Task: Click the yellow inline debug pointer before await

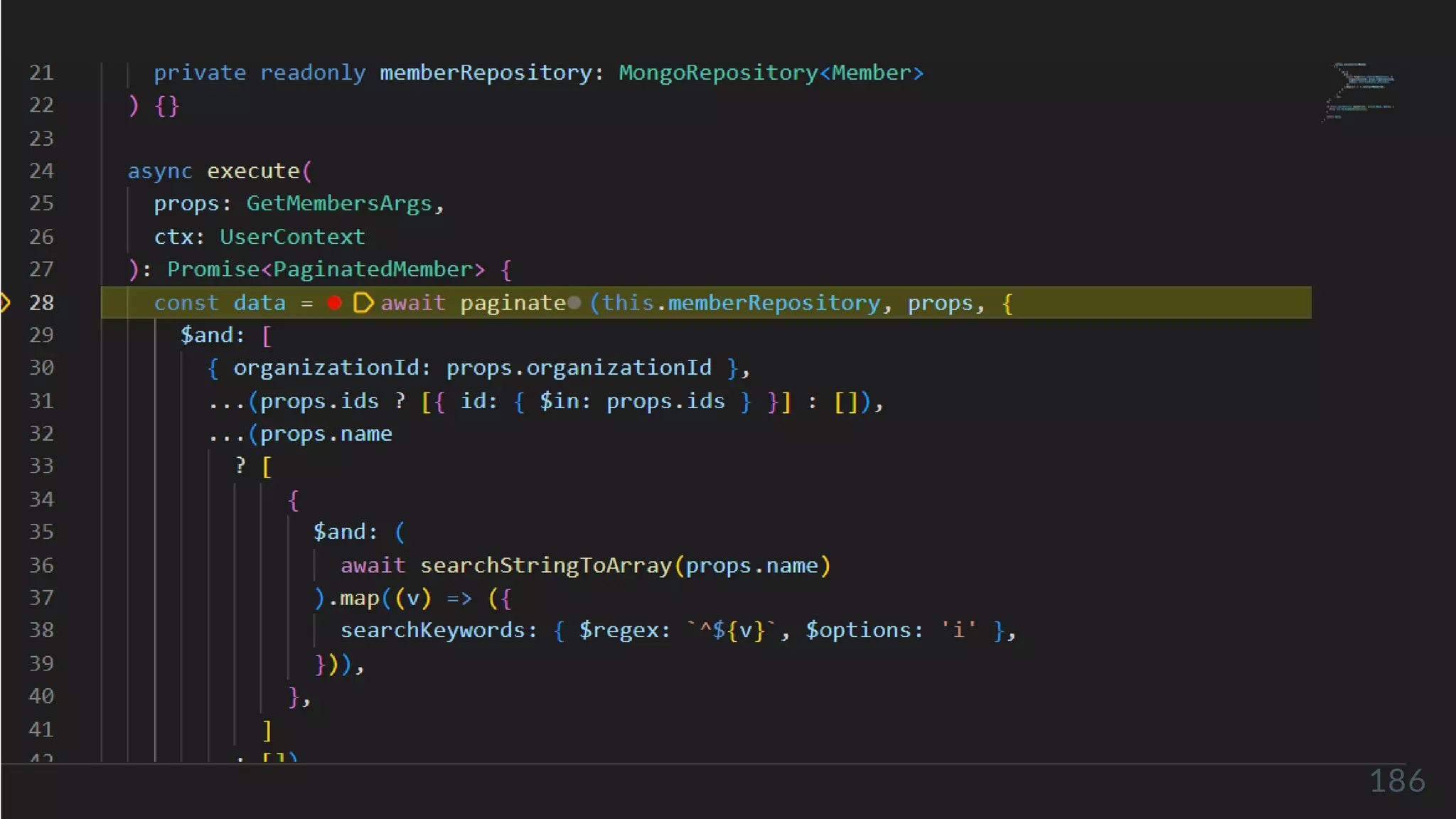Action: (x=363, y=304)
